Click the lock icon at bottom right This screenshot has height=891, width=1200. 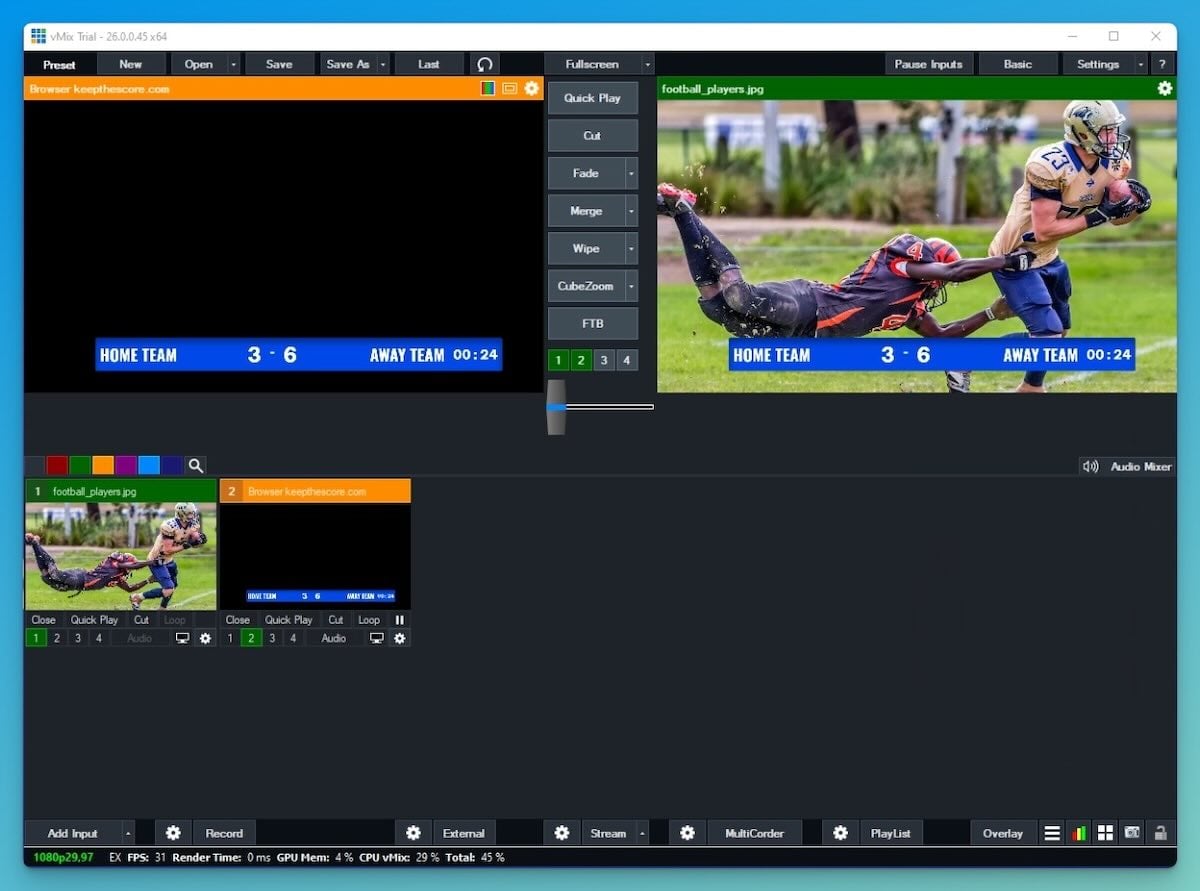click(1158, 832)
